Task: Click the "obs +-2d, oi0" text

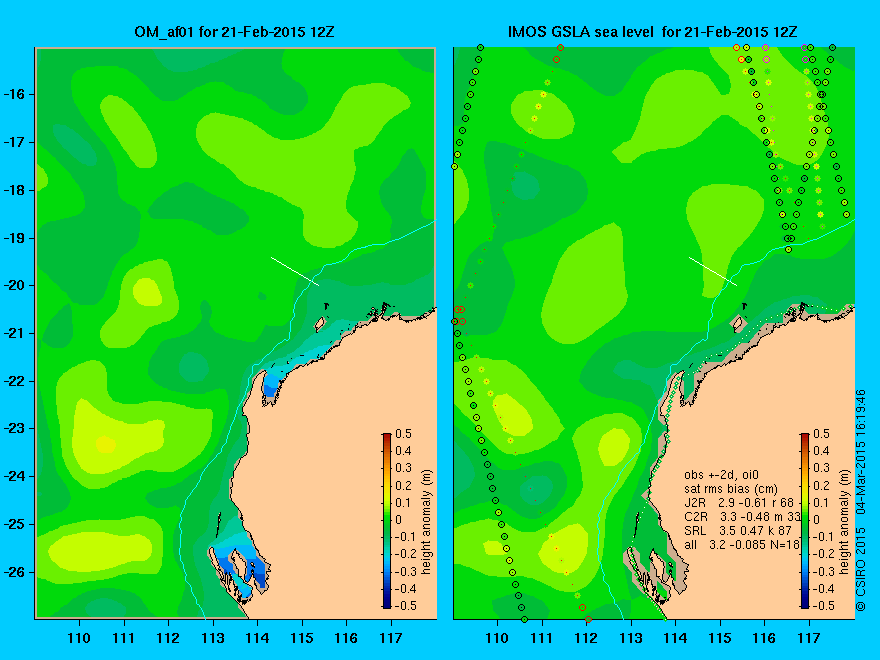Action: tap(721, 475)
